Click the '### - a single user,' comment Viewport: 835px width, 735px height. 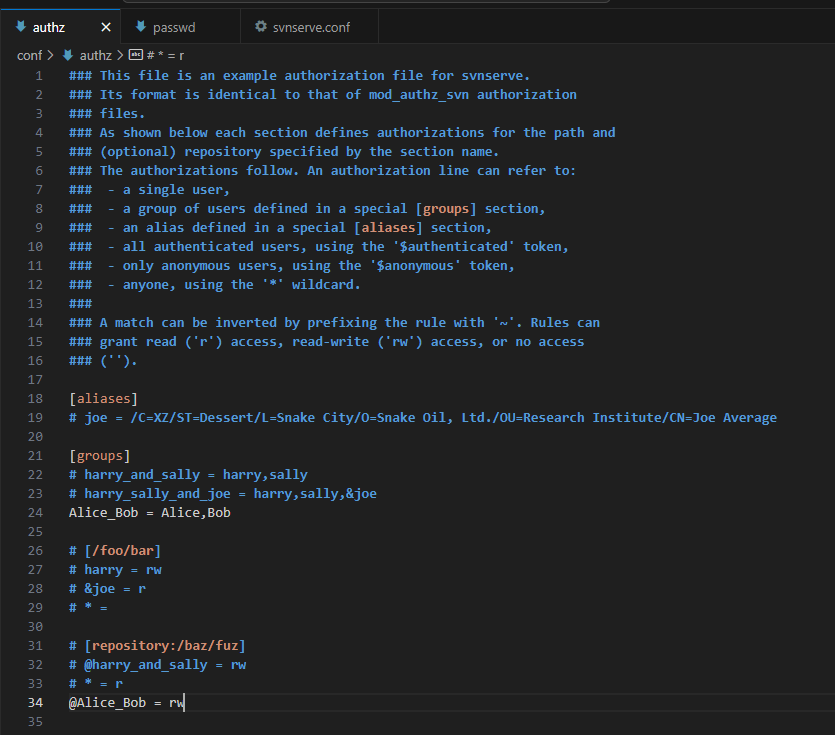(150, 190)
